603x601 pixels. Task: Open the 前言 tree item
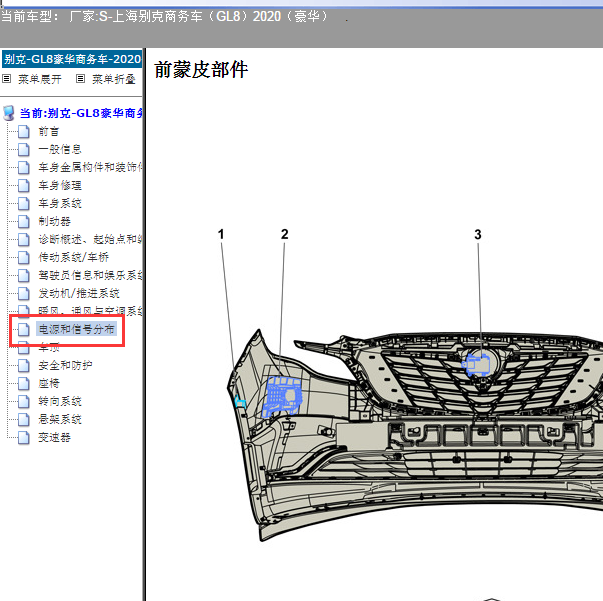coord(48,132)
